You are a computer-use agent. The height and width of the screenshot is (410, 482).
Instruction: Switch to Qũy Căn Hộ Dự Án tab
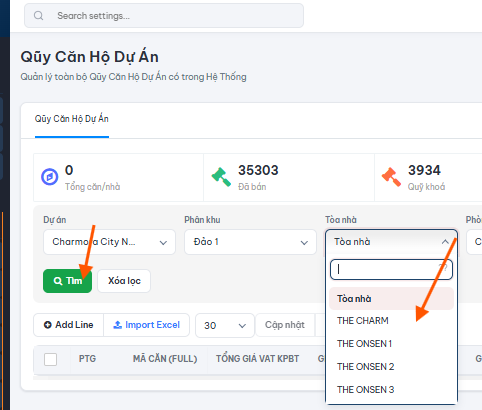tap(72, 119)
